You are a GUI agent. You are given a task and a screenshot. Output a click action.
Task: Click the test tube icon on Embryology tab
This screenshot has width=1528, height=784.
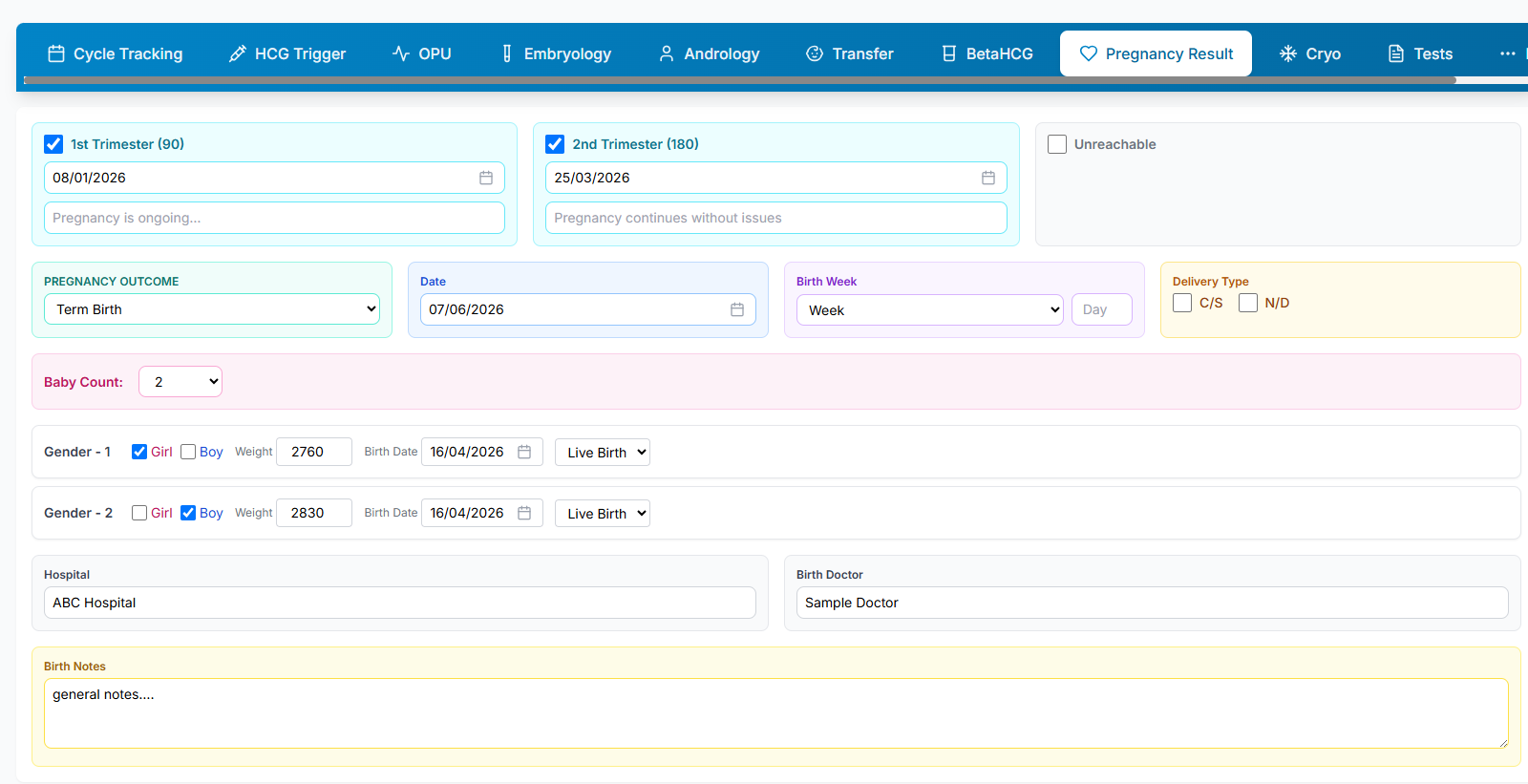[507, 53]
